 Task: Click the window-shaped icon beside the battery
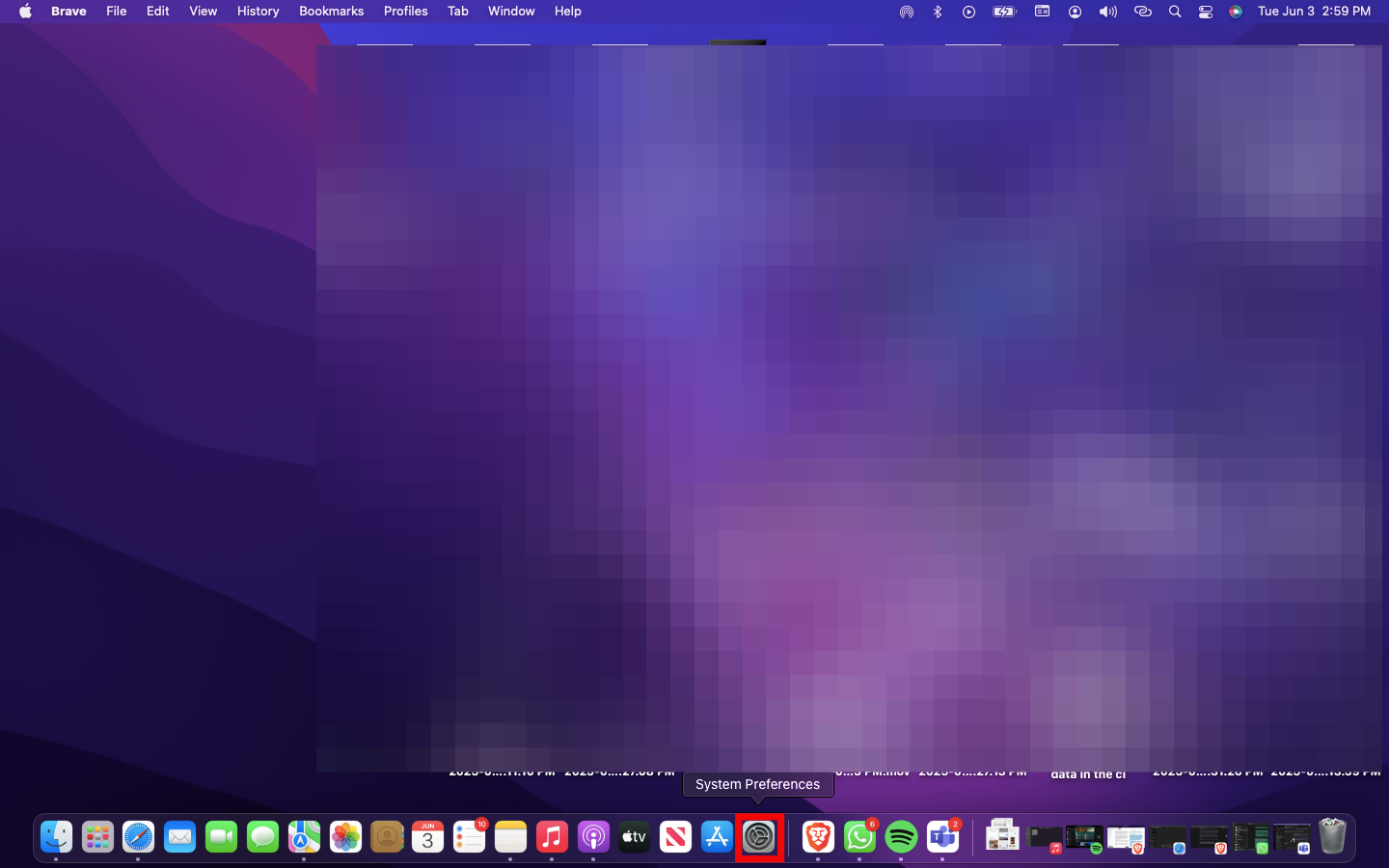point(1043,12)
